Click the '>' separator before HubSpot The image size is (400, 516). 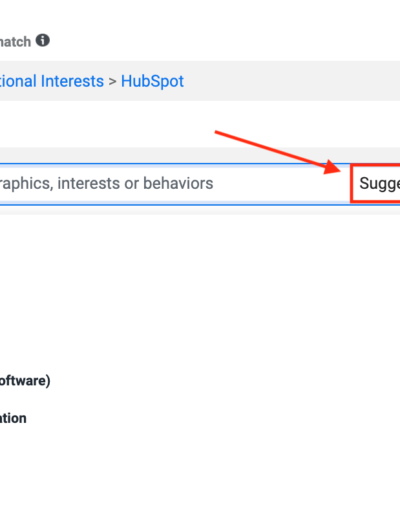pyautogui.click(x=112, y=82)
